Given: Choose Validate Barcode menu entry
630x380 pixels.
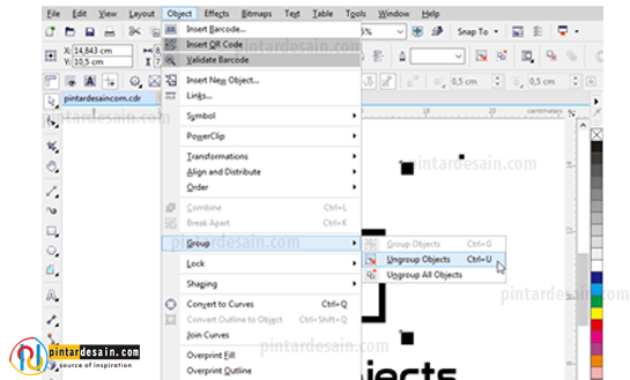Looking at the screenshot, I should [x=262, y=60].
